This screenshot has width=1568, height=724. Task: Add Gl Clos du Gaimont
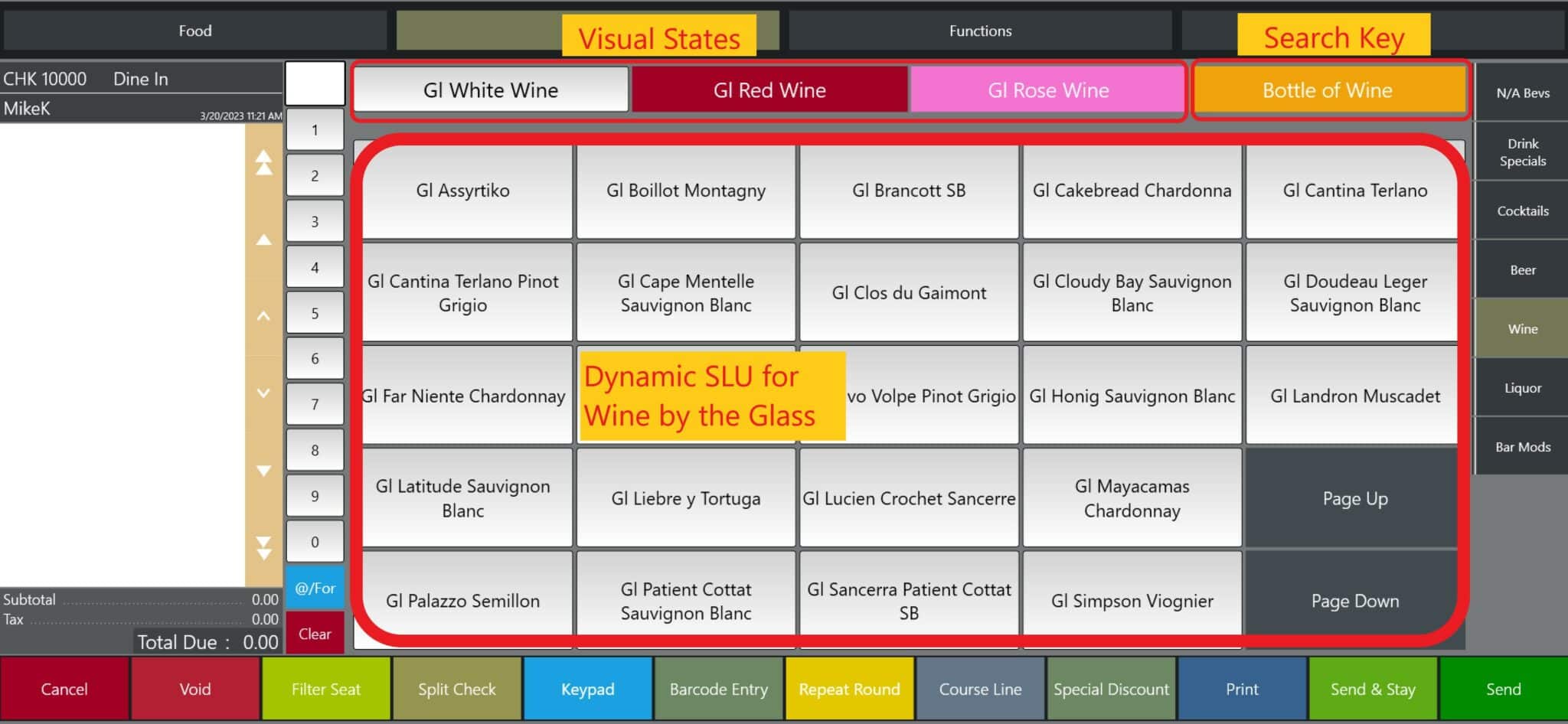coord(909,292)
